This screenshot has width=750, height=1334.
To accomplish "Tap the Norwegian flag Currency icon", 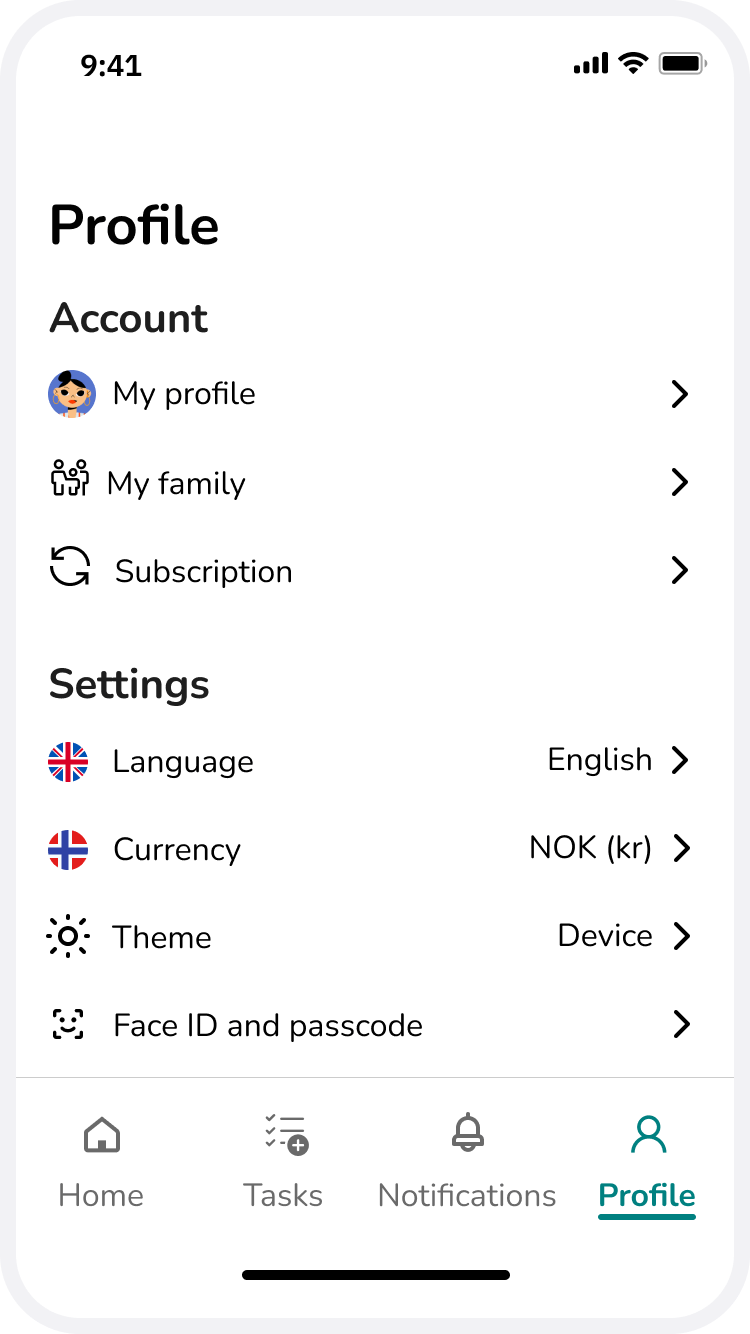I will [68, 850].
